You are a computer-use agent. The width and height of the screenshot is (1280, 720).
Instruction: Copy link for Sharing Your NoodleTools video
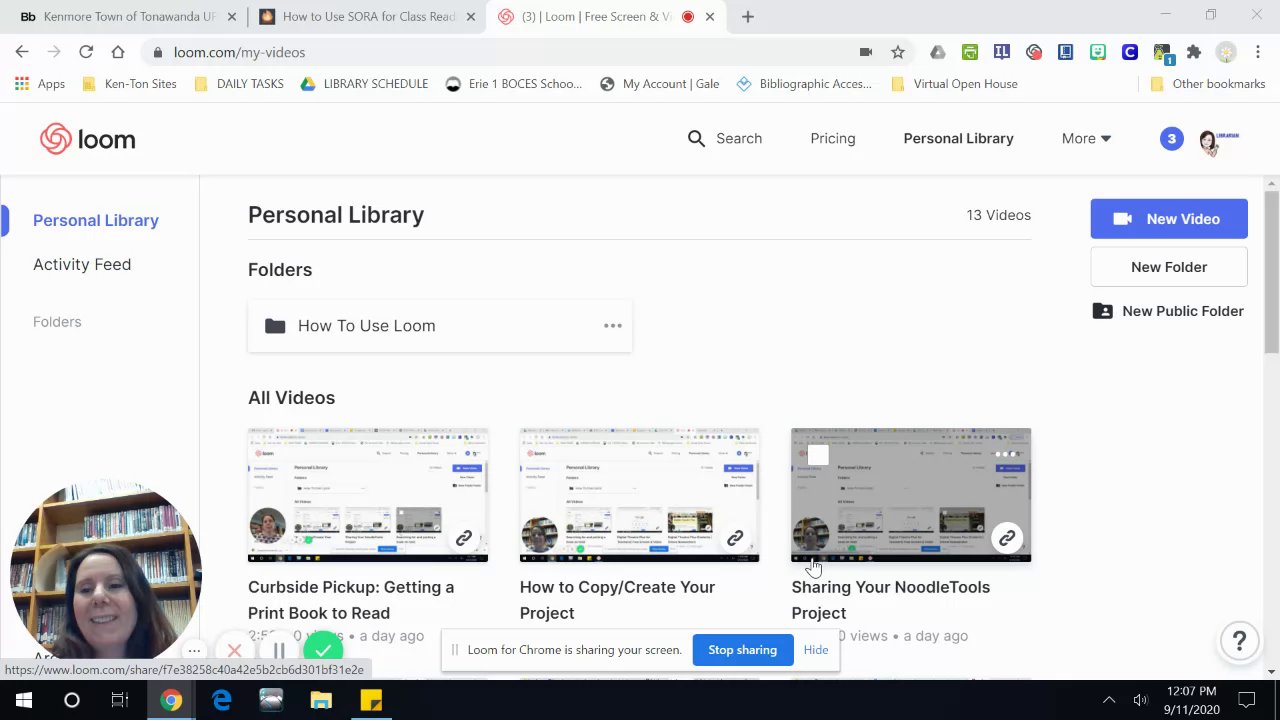(x=1007, y=538)
